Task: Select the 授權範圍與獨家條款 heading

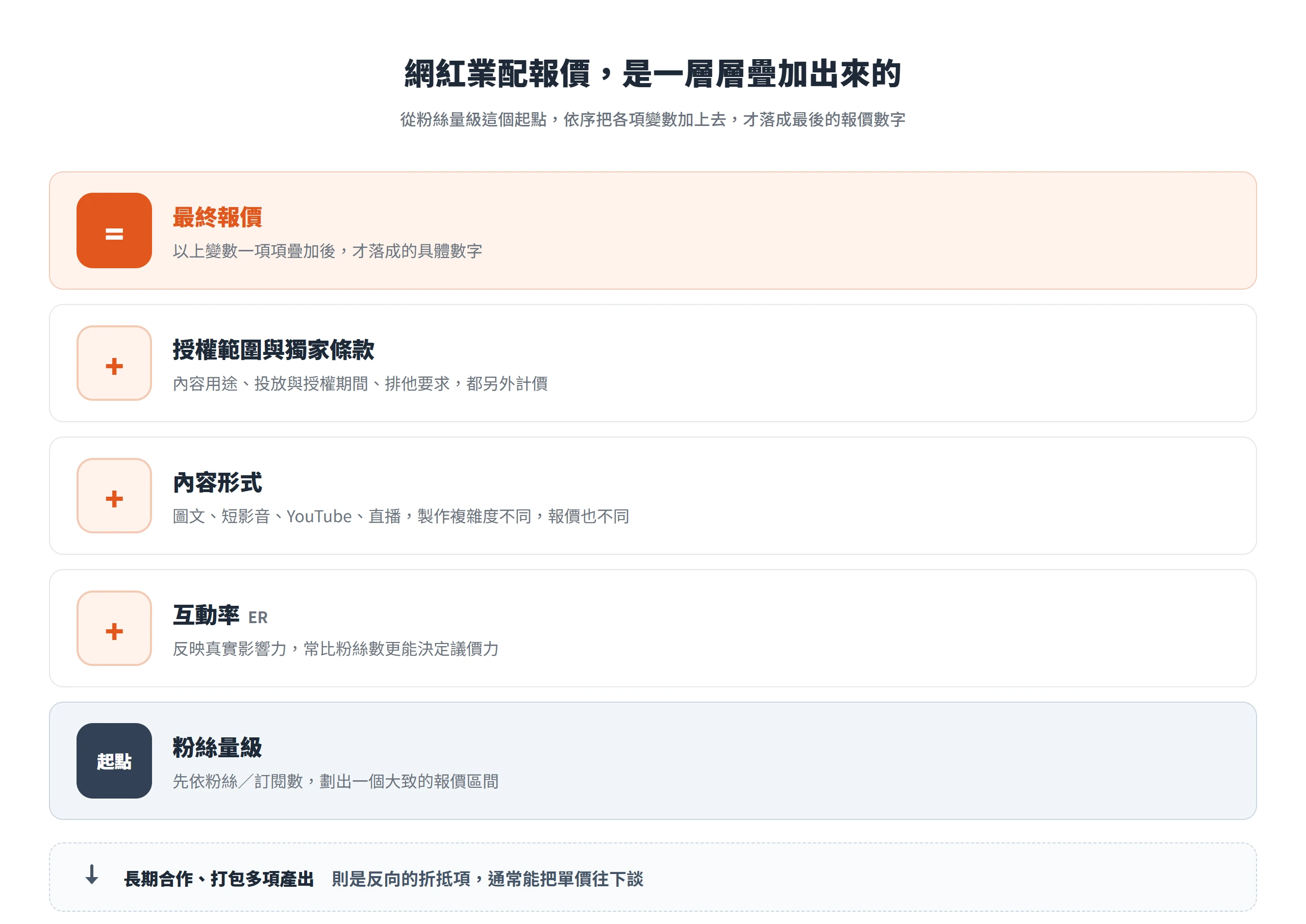Action: 273,350
